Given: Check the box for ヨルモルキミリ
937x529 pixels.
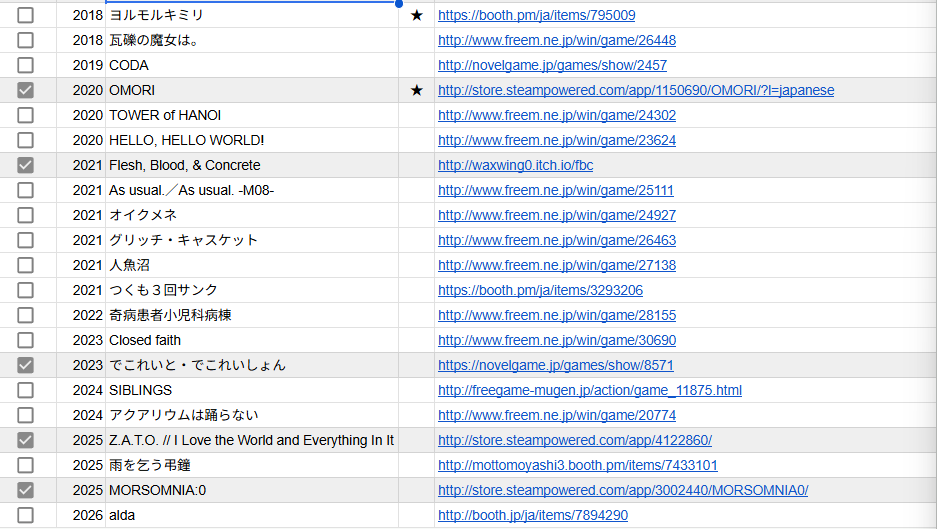Looking at the screenshot, I should pyautogui.click(x=25, y=15).
